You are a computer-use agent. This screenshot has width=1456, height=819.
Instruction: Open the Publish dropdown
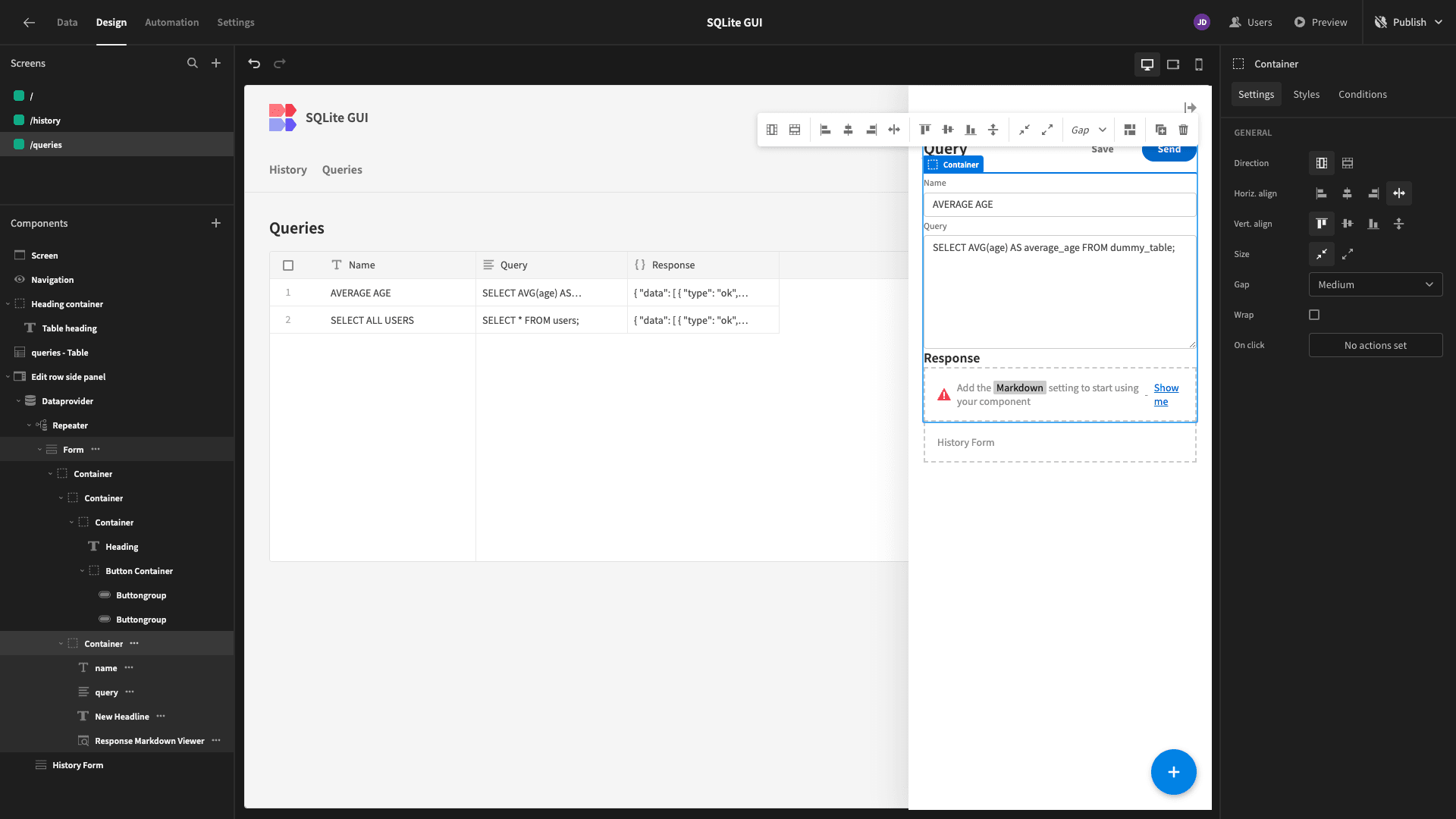pos(1409,22)
